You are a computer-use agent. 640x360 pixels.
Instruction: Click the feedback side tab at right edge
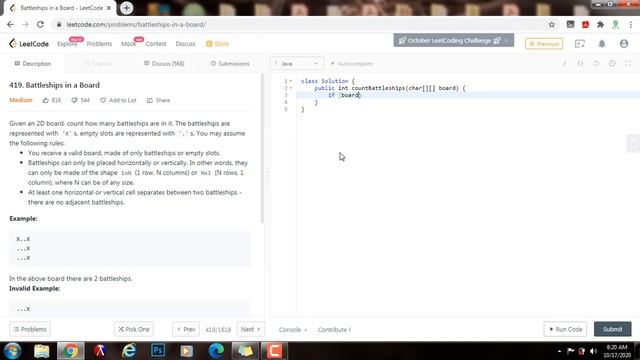pyautogui.click(x=634, y=144)
